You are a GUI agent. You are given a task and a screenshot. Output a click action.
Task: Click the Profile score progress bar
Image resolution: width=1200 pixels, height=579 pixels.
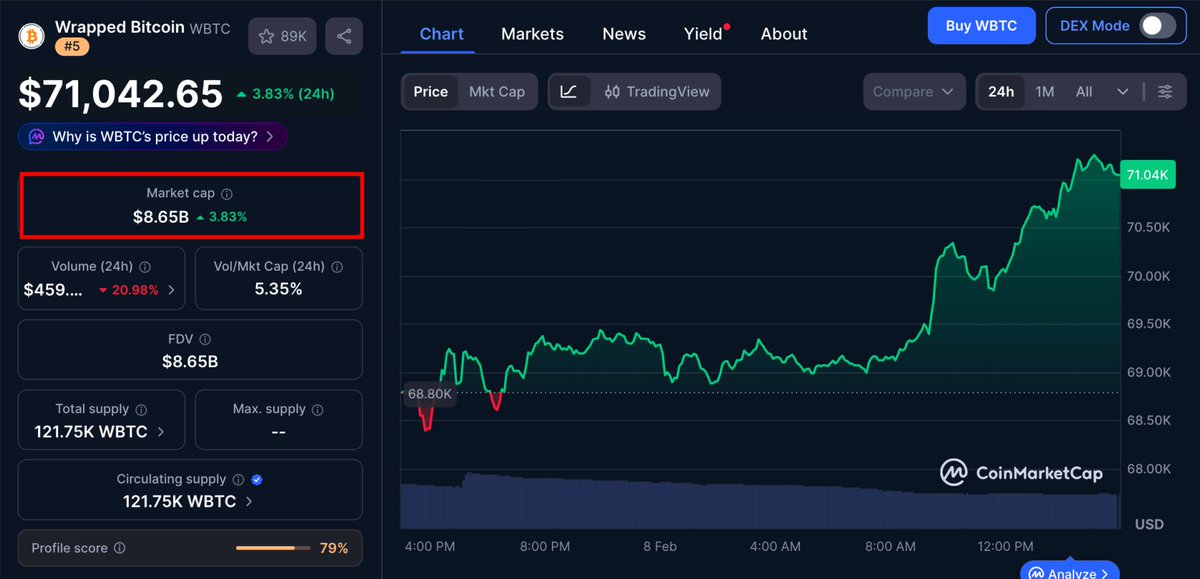(x=272, y=549)
